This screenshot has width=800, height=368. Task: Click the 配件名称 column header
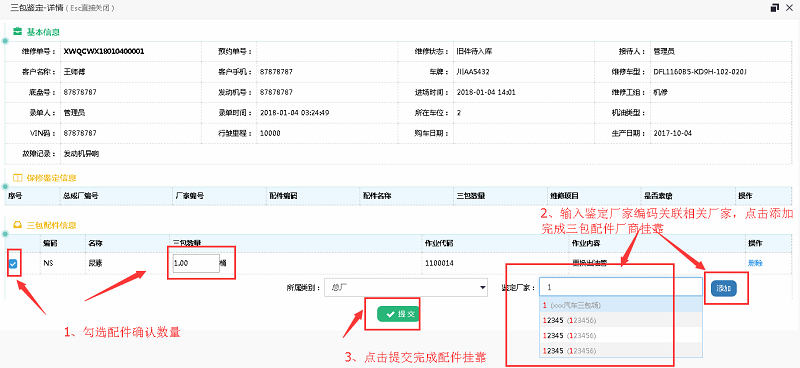[377, 196]
